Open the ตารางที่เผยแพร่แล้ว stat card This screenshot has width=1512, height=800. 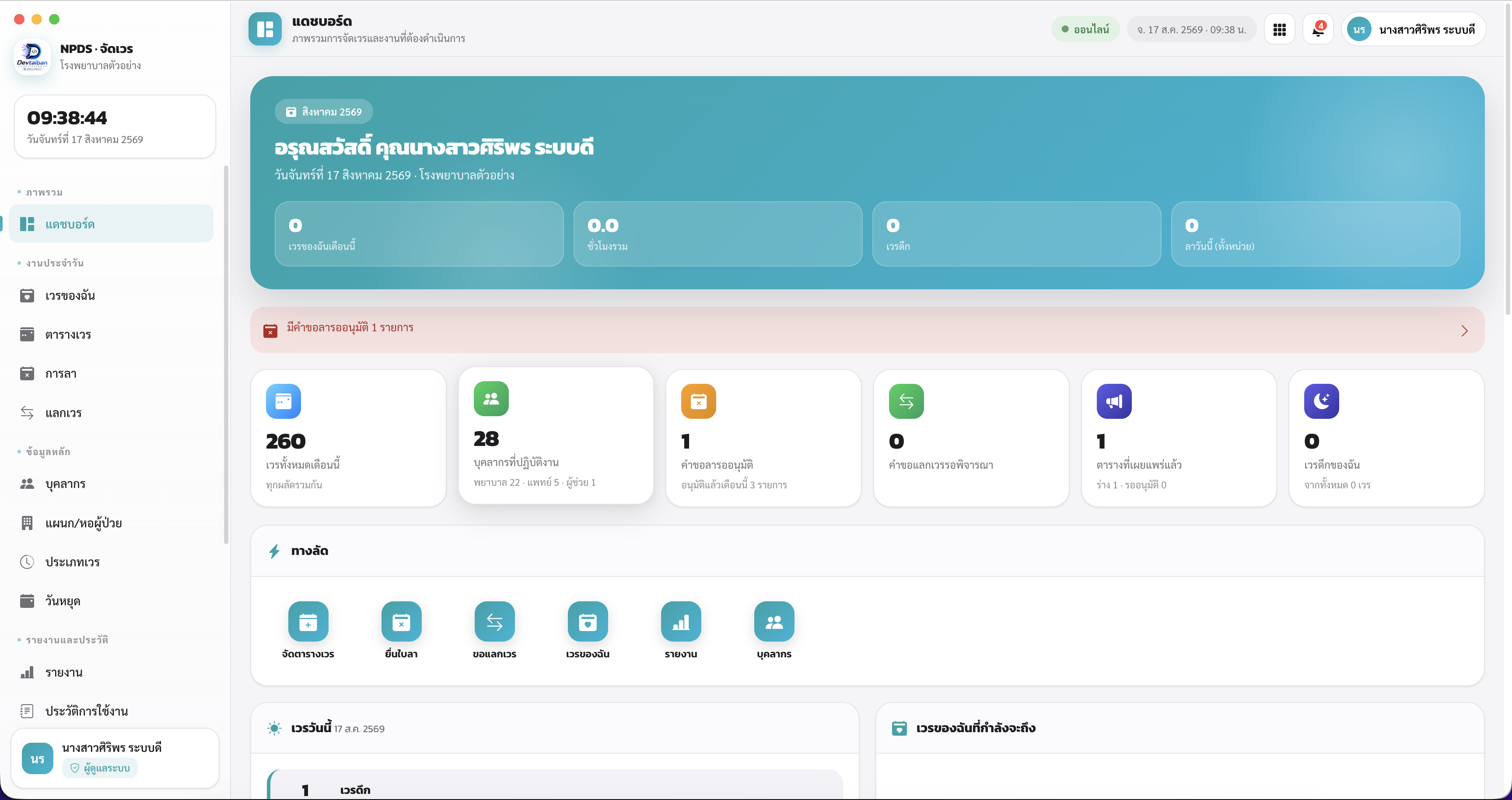point(1179,438)
